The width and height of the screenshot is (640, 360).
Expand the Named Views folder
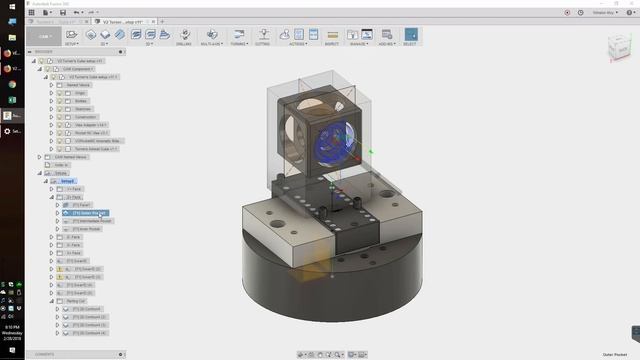51,85
